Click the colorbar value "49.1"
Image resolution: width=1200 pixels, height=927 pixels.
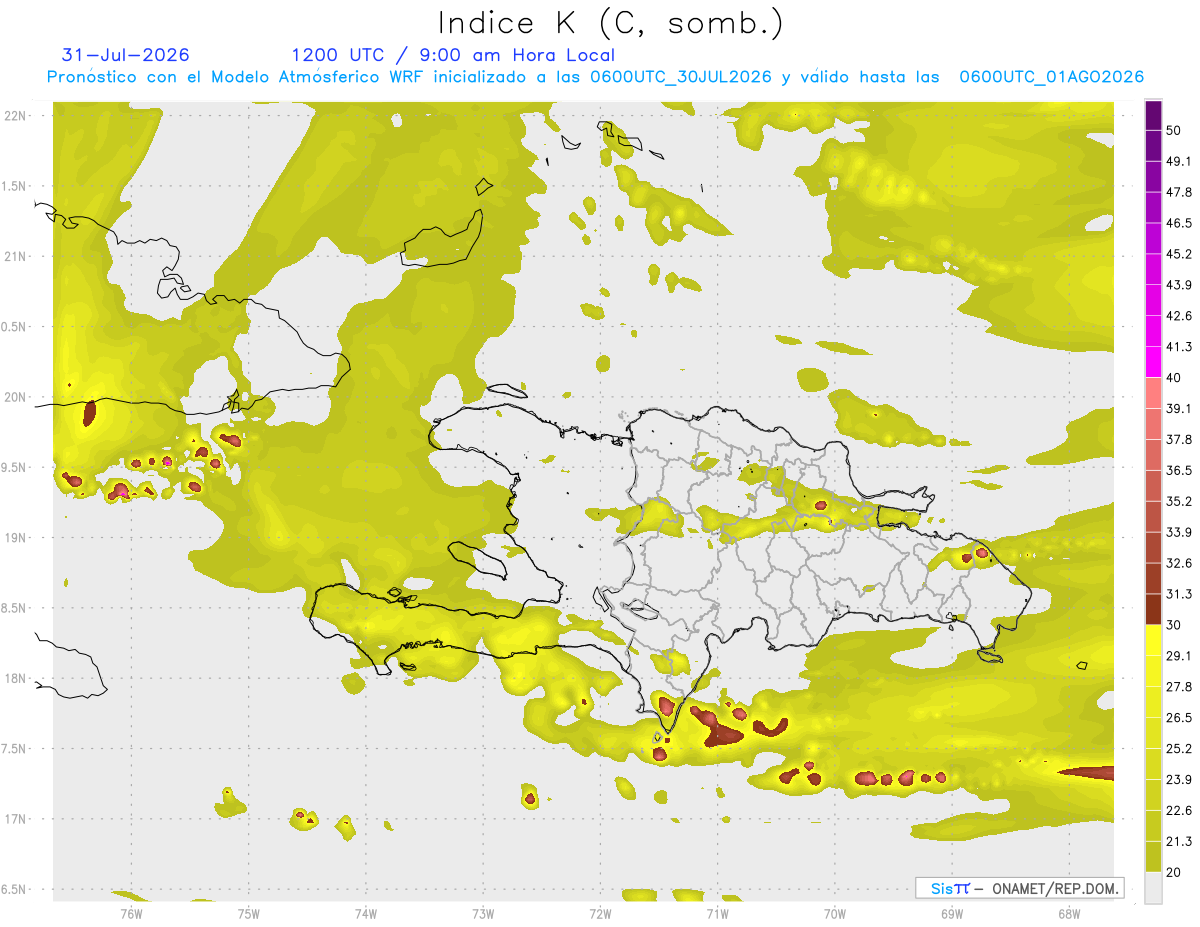click(1179, 161)
